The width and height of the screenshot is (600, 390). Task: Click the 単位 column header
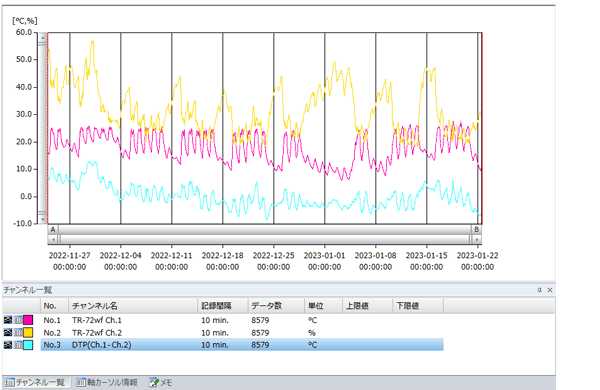click(323, 306)
